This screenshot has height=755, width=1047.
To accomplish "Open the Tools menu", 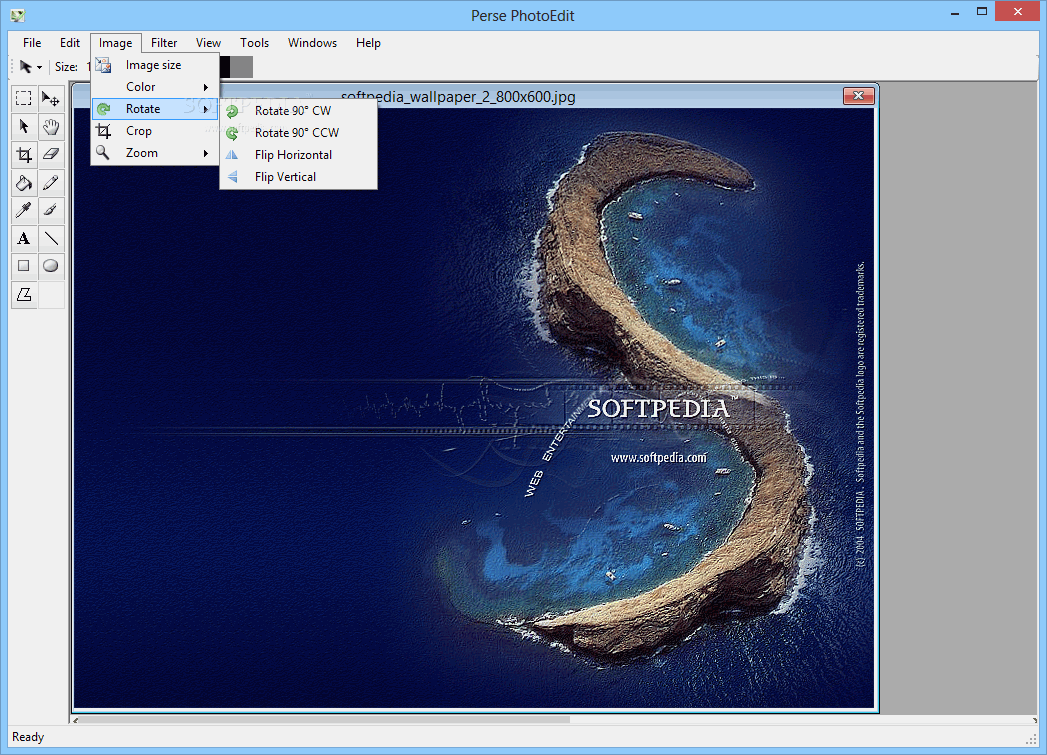I will pyautogui.click(x=254, y=43).
